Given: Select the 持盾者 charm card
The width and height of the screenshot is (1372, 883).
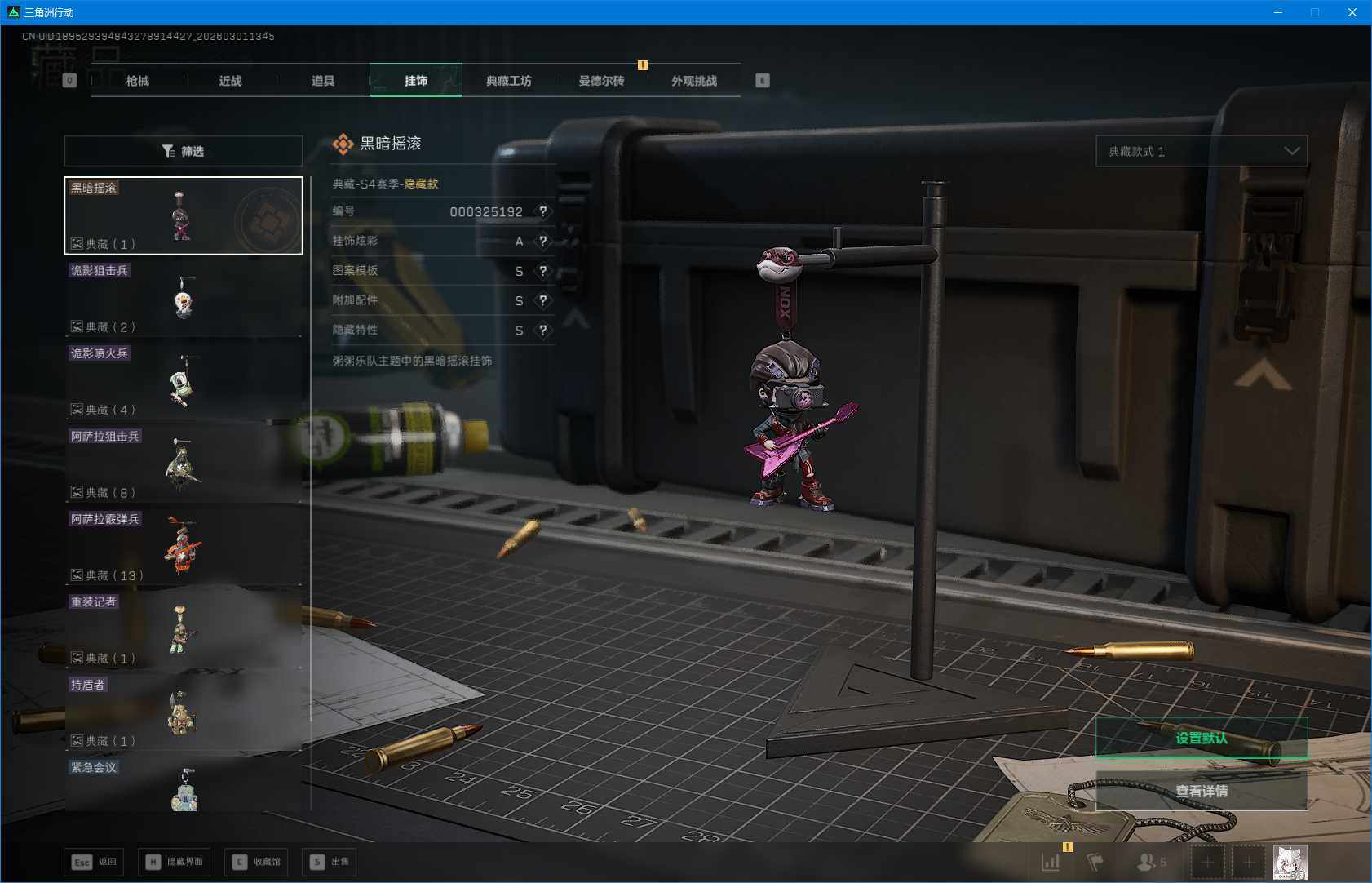Looking at the screenshot, I should point(184,712).
